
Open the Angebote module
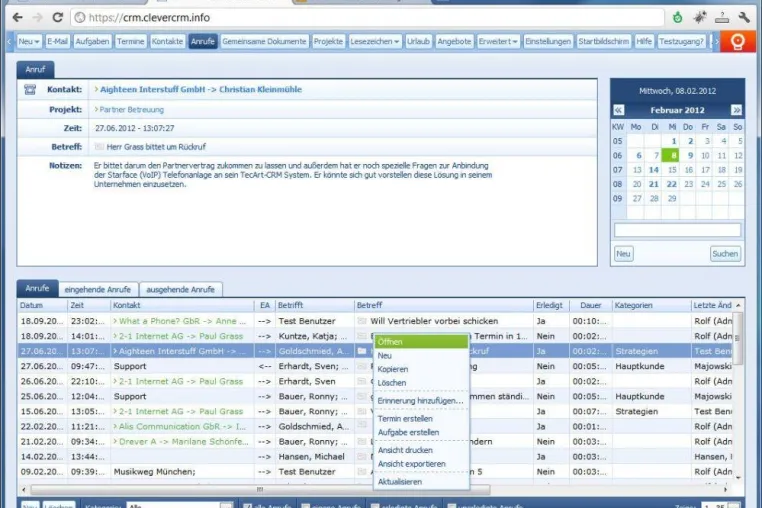click(454, 41)
